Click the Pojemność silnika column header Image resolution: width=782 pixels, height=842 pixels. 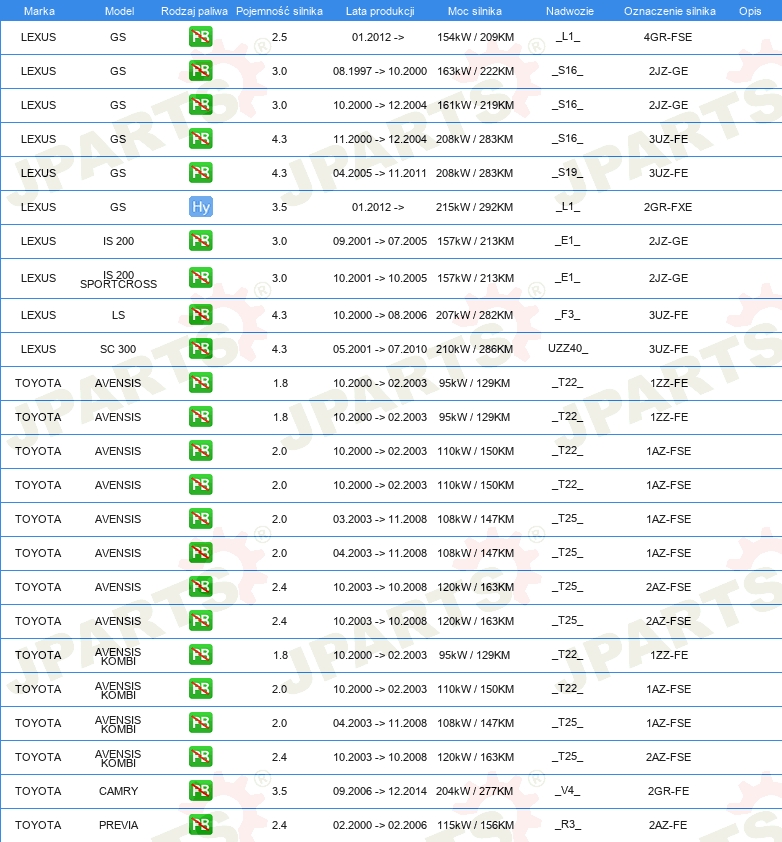tap(279, 11)
